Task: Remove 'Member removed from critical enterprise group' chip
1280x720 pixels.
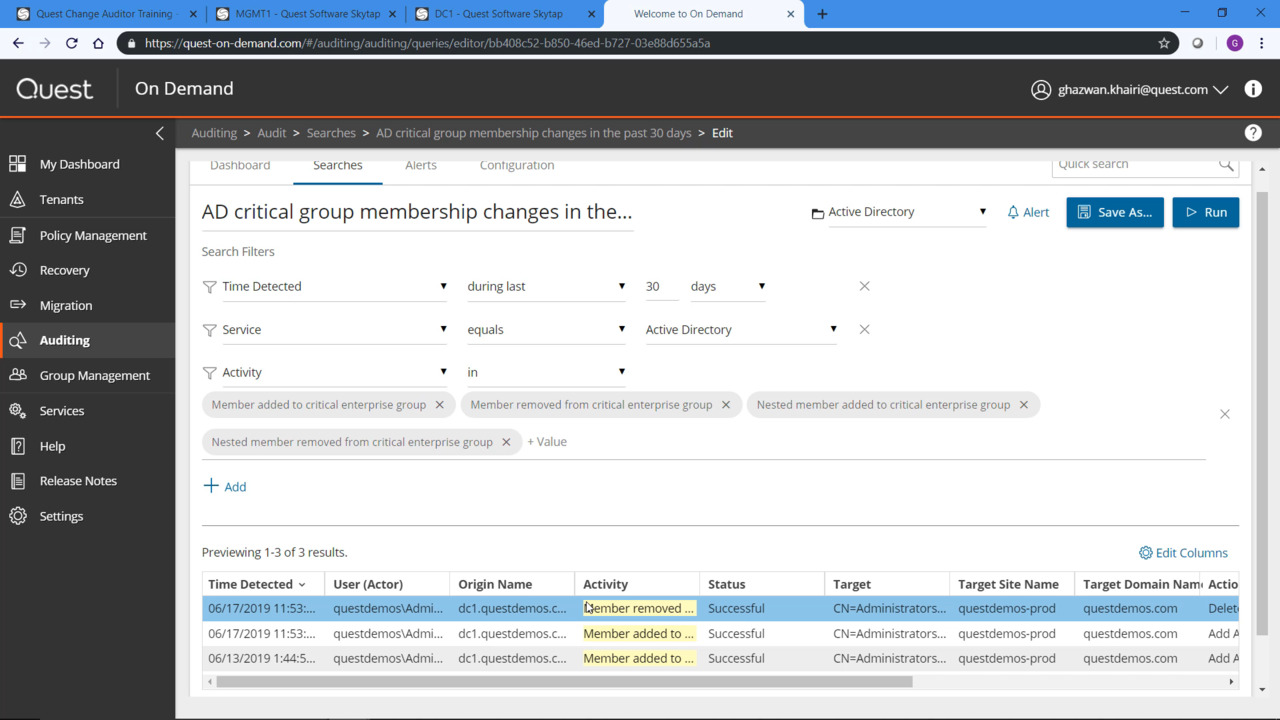Action: coord(726,405)
